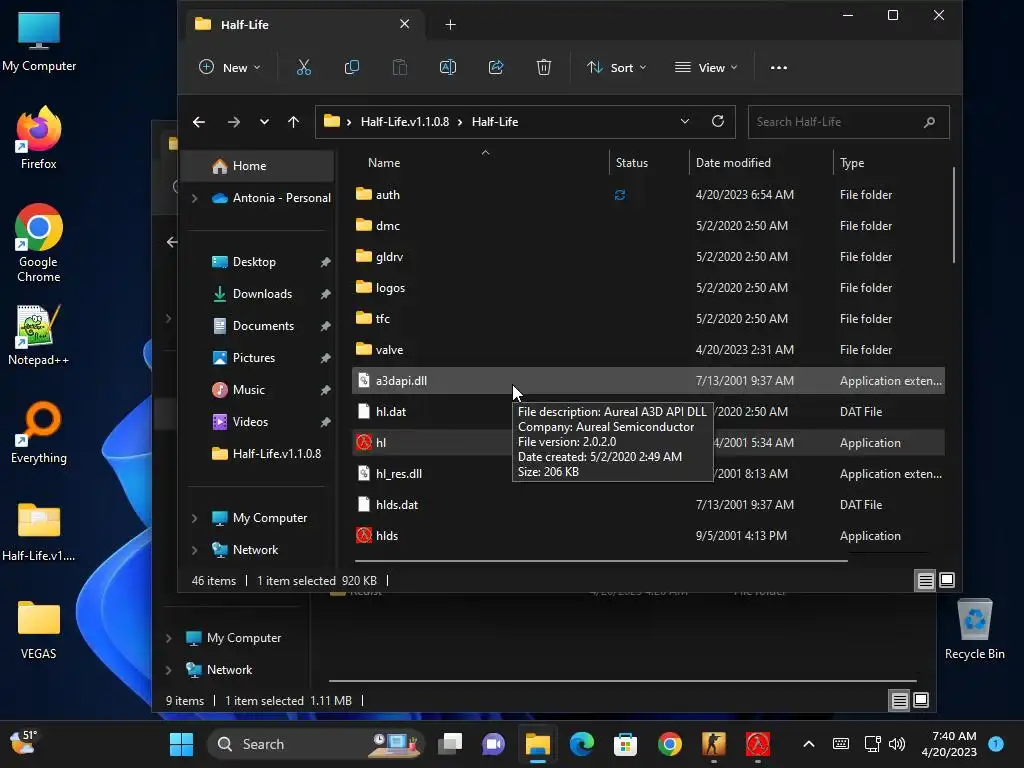Open the Sort dropdown menu

616,67
